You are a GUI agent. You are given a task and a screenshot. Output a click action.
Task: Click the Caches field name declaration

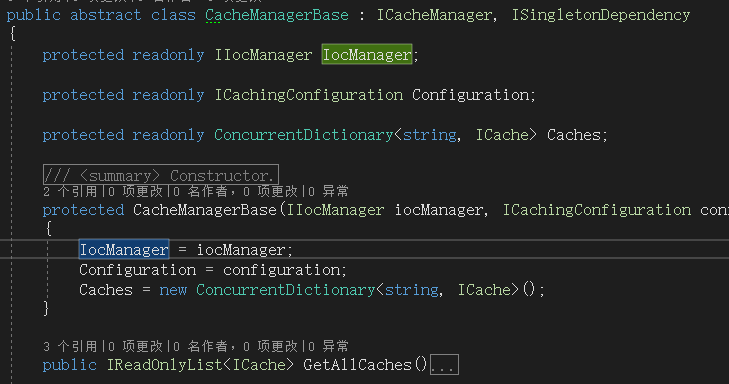click(x=574, y=135)
